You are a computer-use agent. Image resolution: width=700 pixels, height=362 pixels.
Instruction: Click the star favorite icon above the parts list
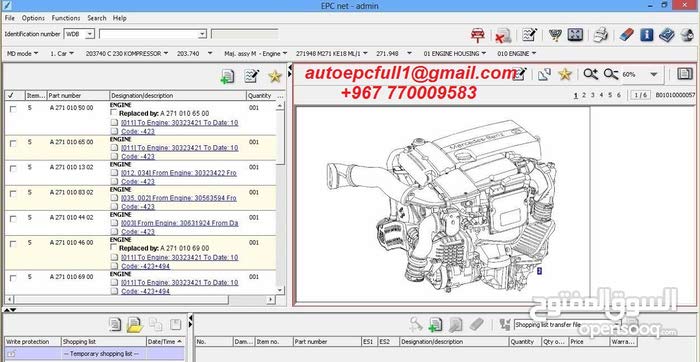click(x=275, y=76)
